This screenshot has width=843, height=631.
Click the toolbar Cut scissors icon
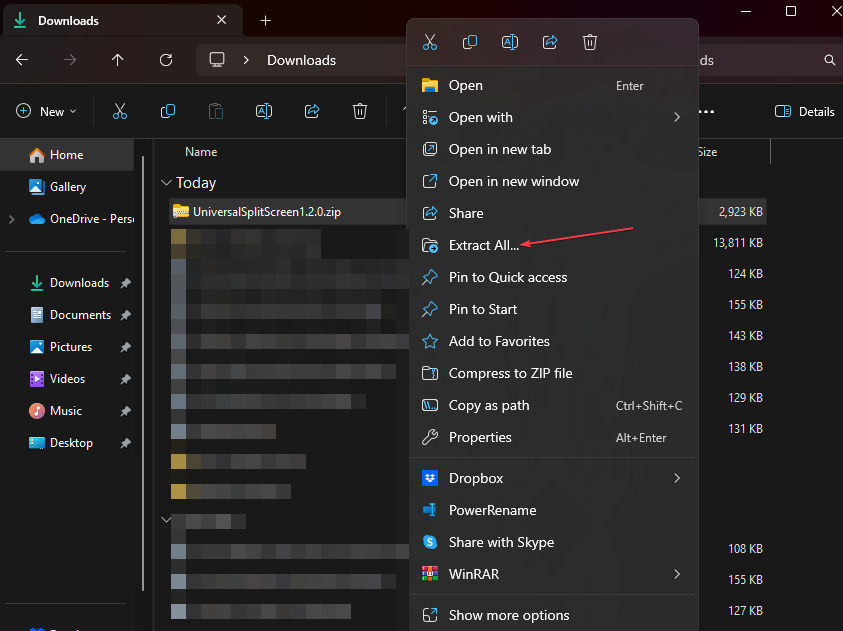[x=120, y=111]
